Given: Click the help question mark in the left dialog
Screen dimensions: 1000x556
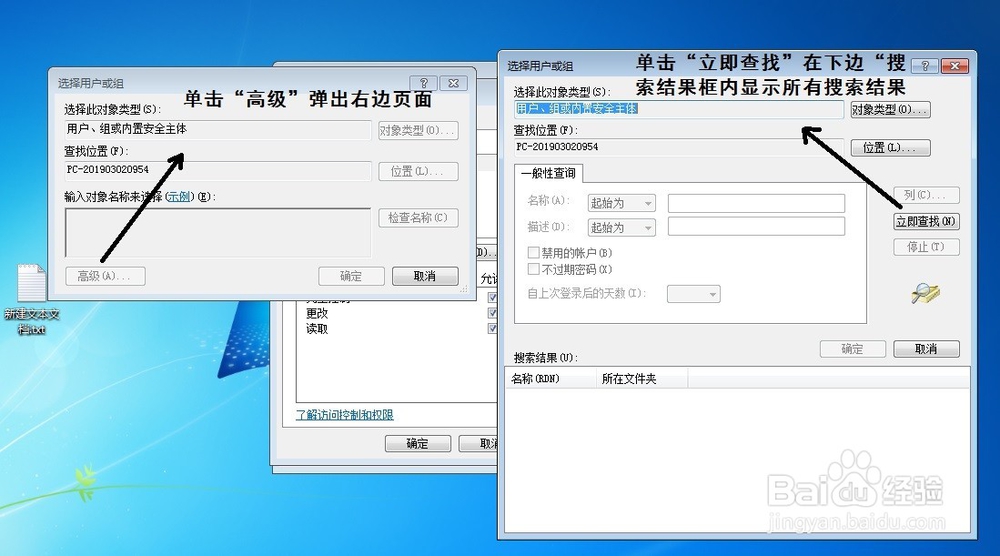Looking at the screenshot, I should coord(423,83).
